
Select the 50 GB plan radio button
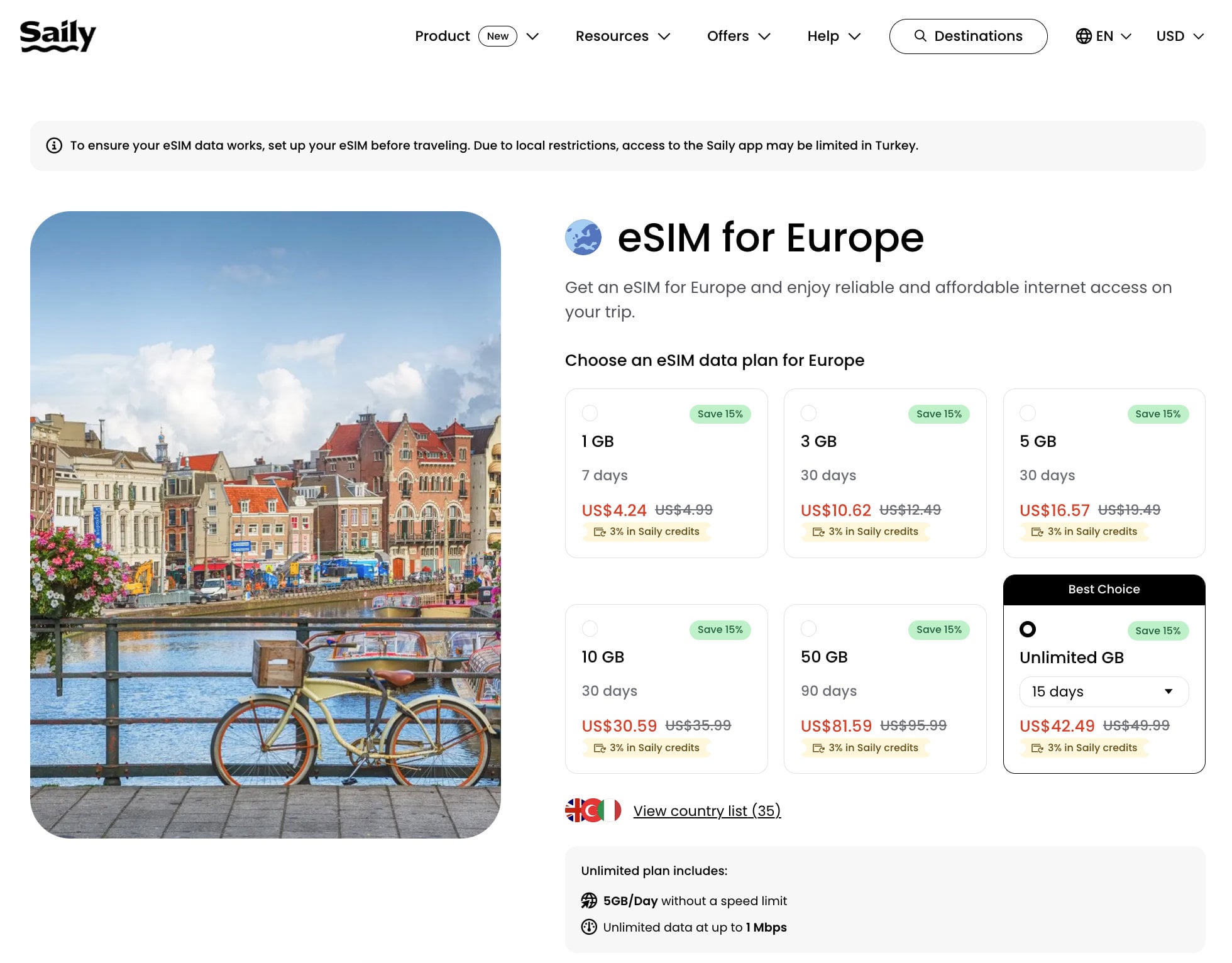808,629
